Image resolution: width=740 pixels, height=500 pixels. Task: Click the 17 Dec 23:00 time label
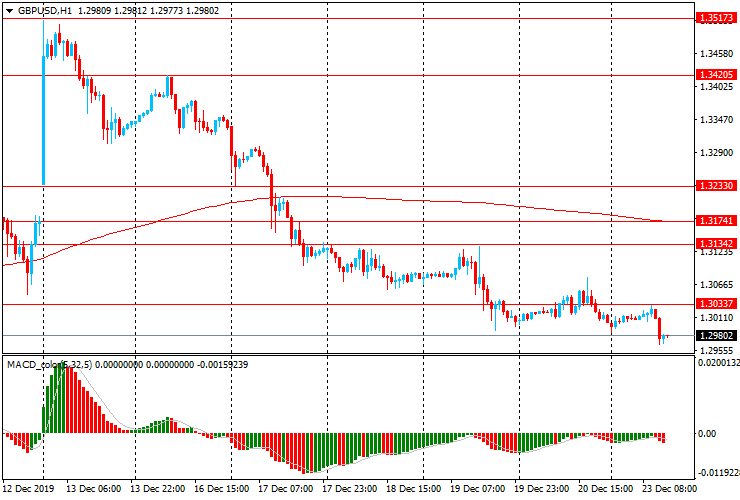click(350, 489)
